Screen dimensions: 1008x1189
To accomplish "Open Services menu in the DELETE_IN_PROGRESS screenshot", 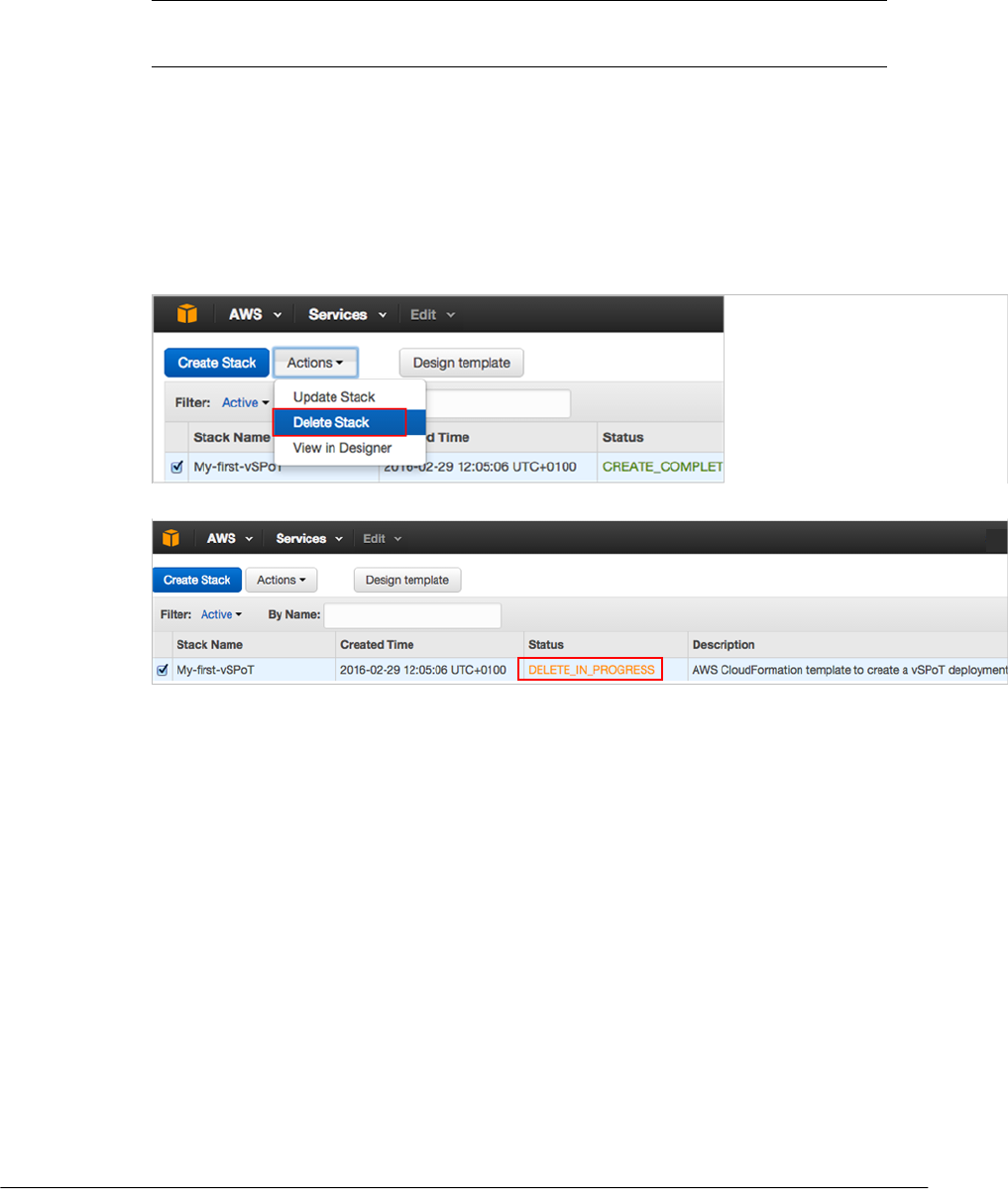I will (x=308, y=538).
